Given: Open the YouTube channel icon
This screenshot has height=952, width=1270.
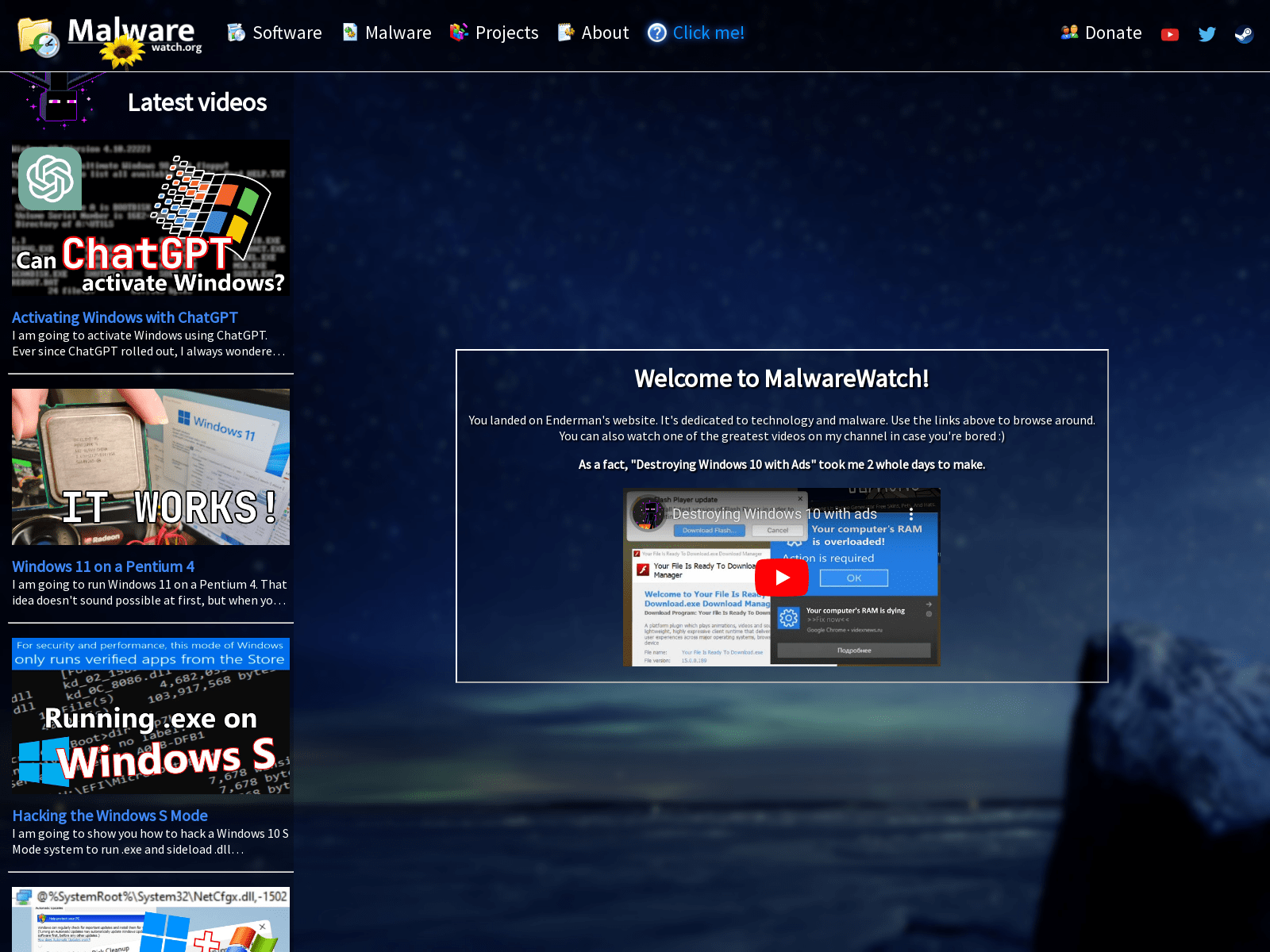Looking at the screenshot, I should [x=1170, y=34].
